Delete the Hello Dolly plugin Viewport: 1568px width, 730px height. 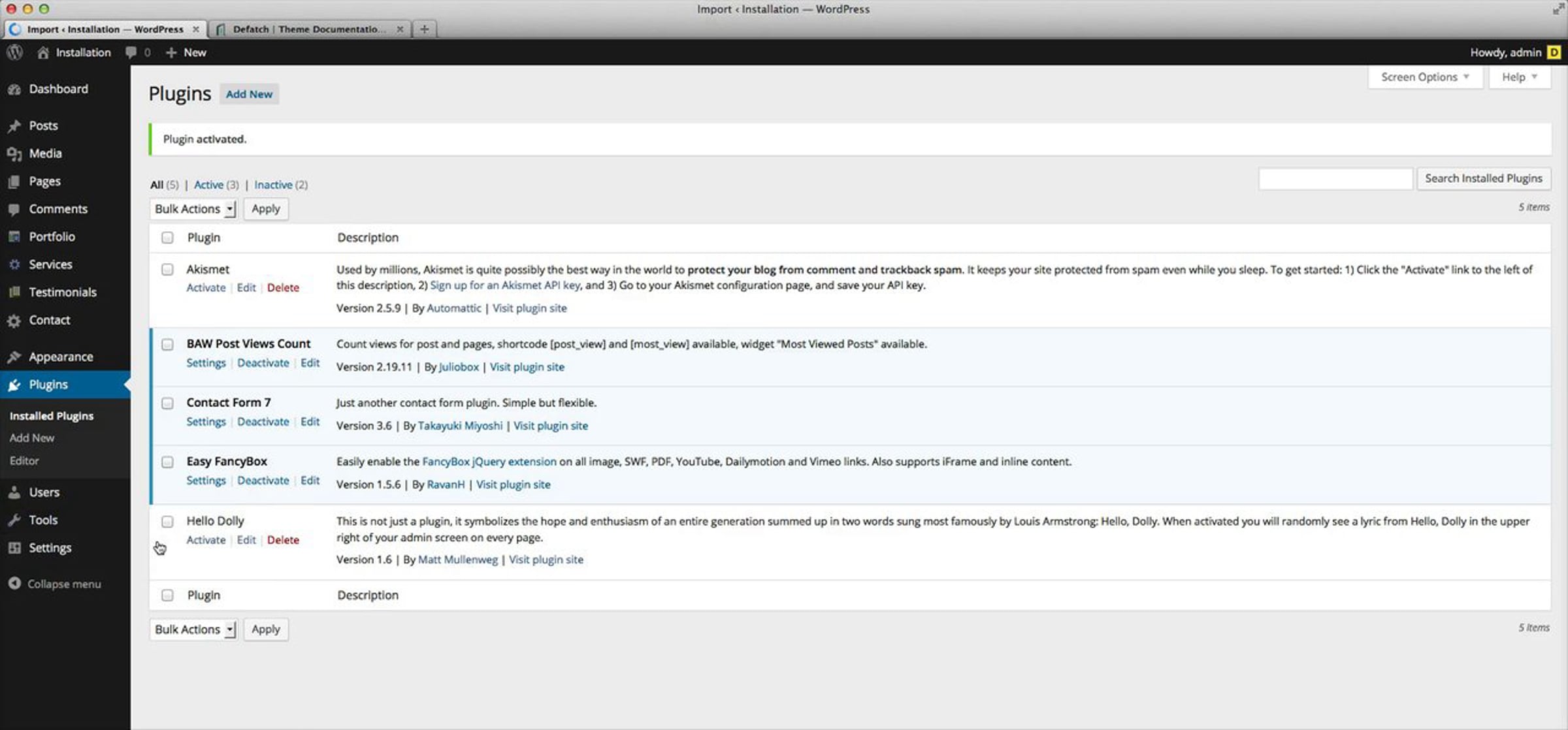click(x=283, y=540)
